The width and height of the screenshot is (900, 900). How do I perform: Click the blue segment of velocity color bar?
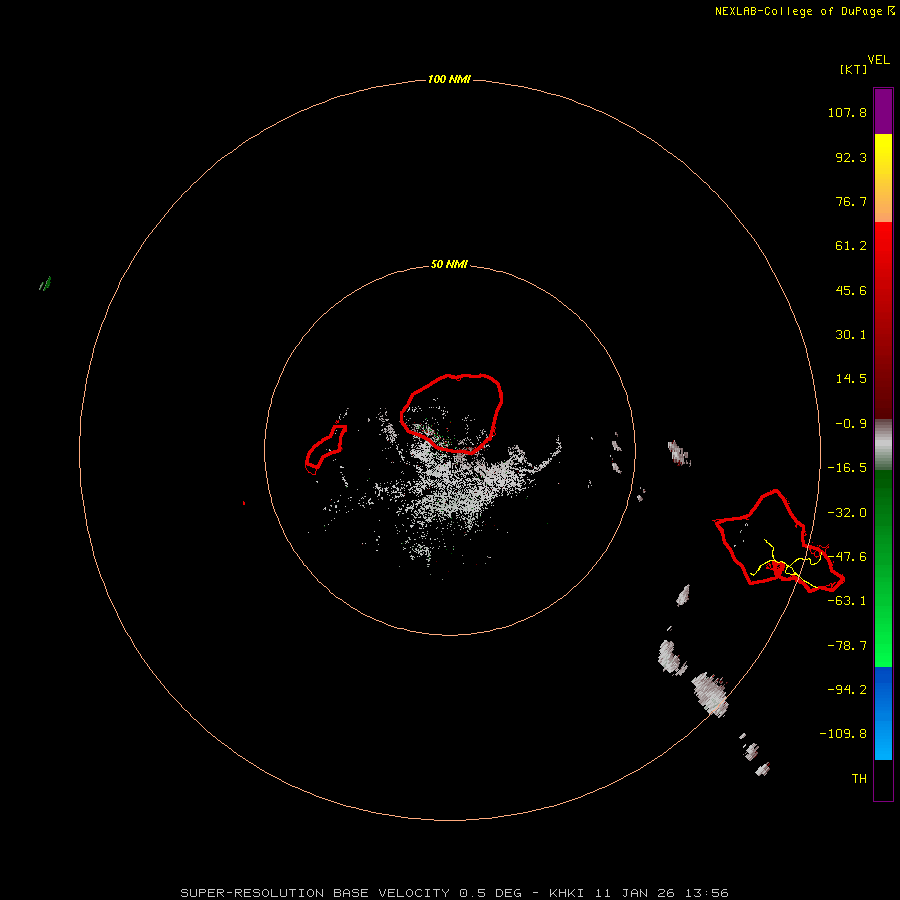(x=883, y=713)
